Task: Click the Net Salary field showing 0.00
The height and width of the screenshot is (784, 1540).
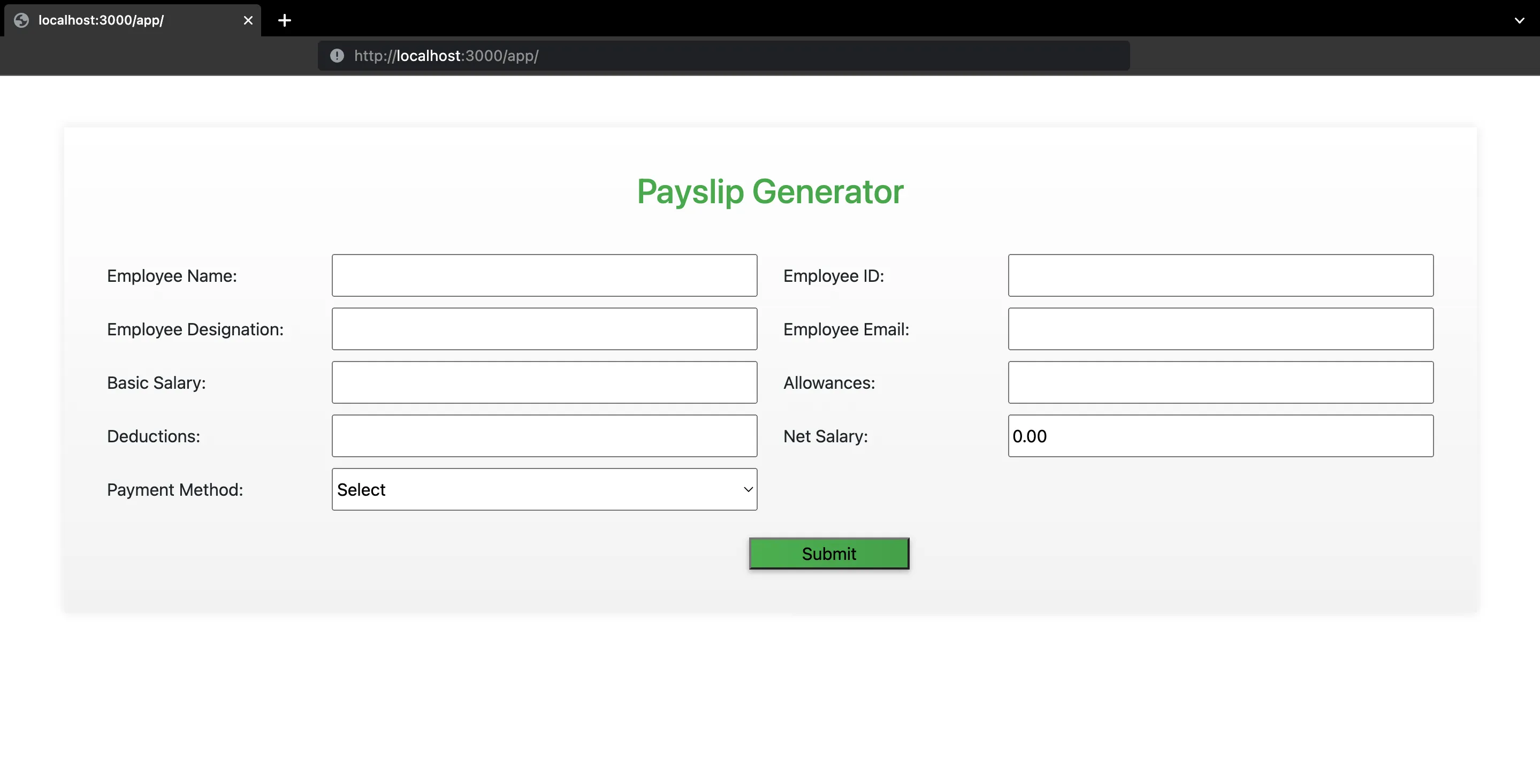Action: pyautogui.click(x=1220, y=436)
